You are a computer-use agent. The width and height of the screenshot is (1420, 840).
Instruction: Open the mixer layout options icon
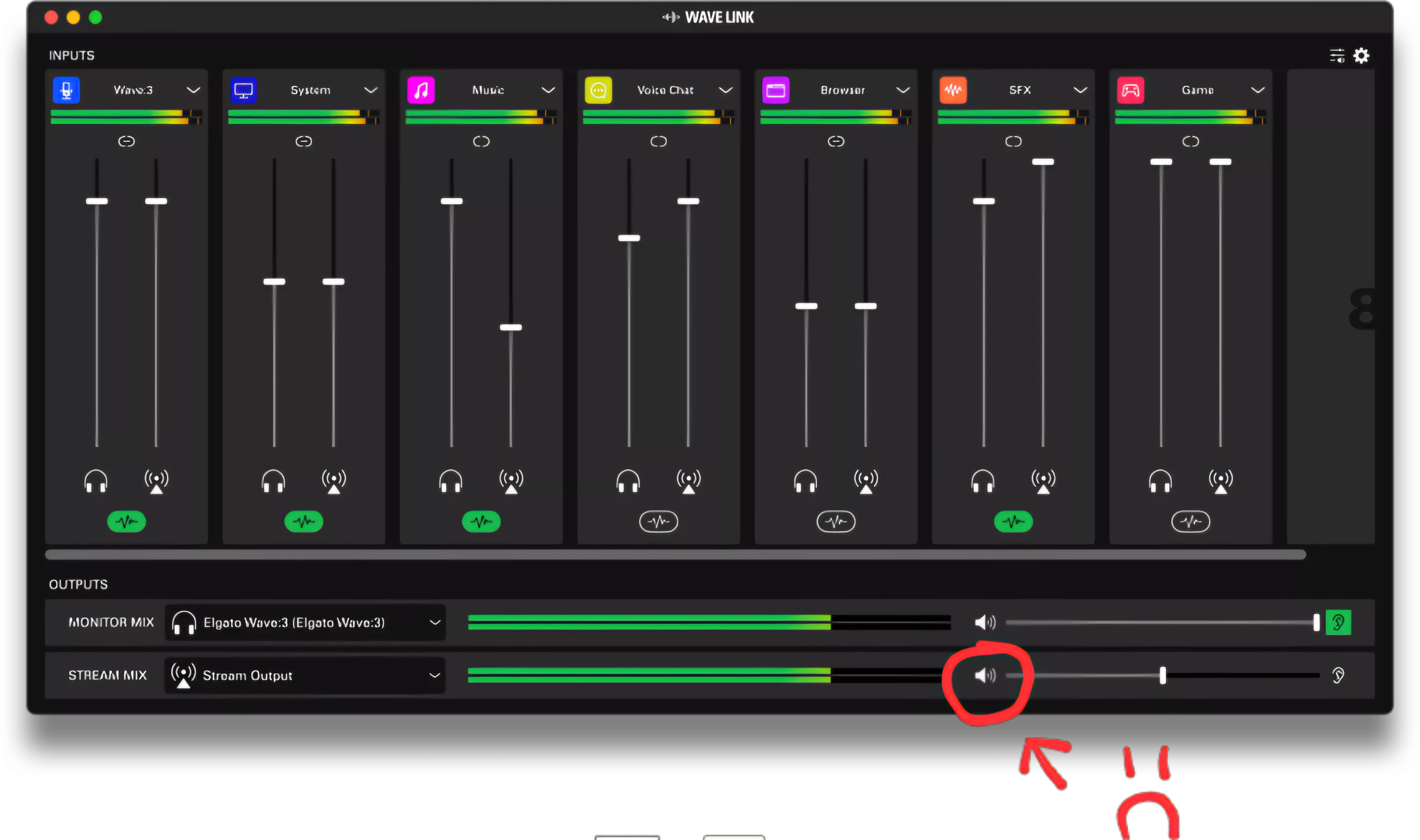(x=1337, y=55)
